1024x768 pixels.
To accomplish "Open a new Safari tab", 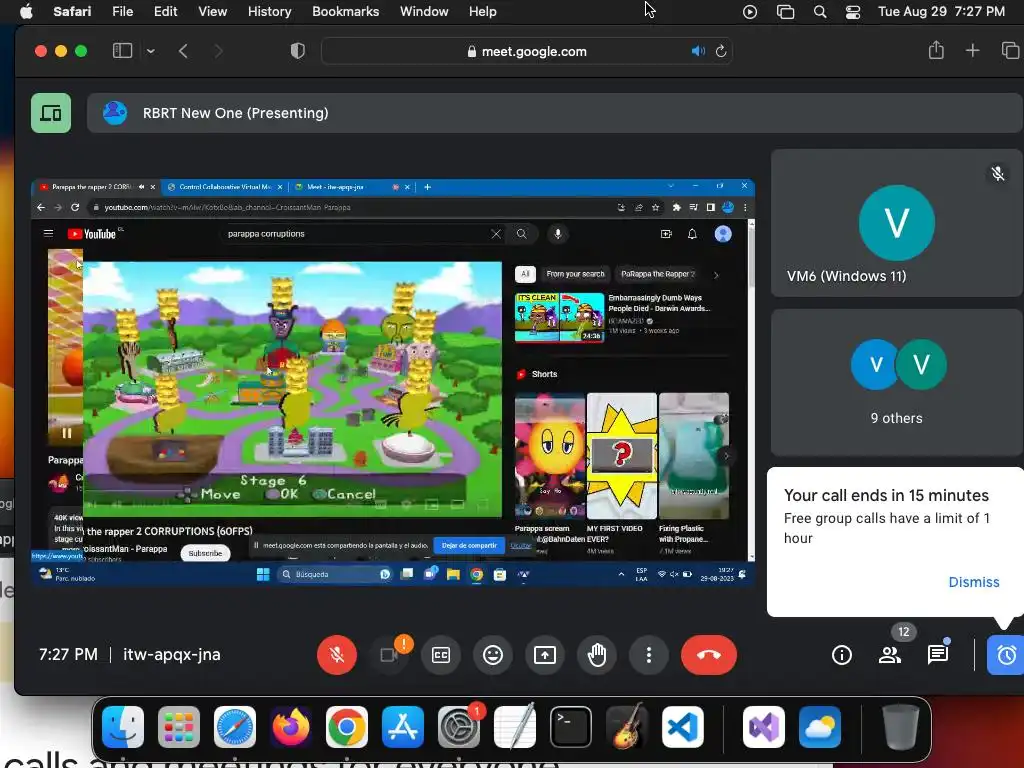I will pos(972,50).
